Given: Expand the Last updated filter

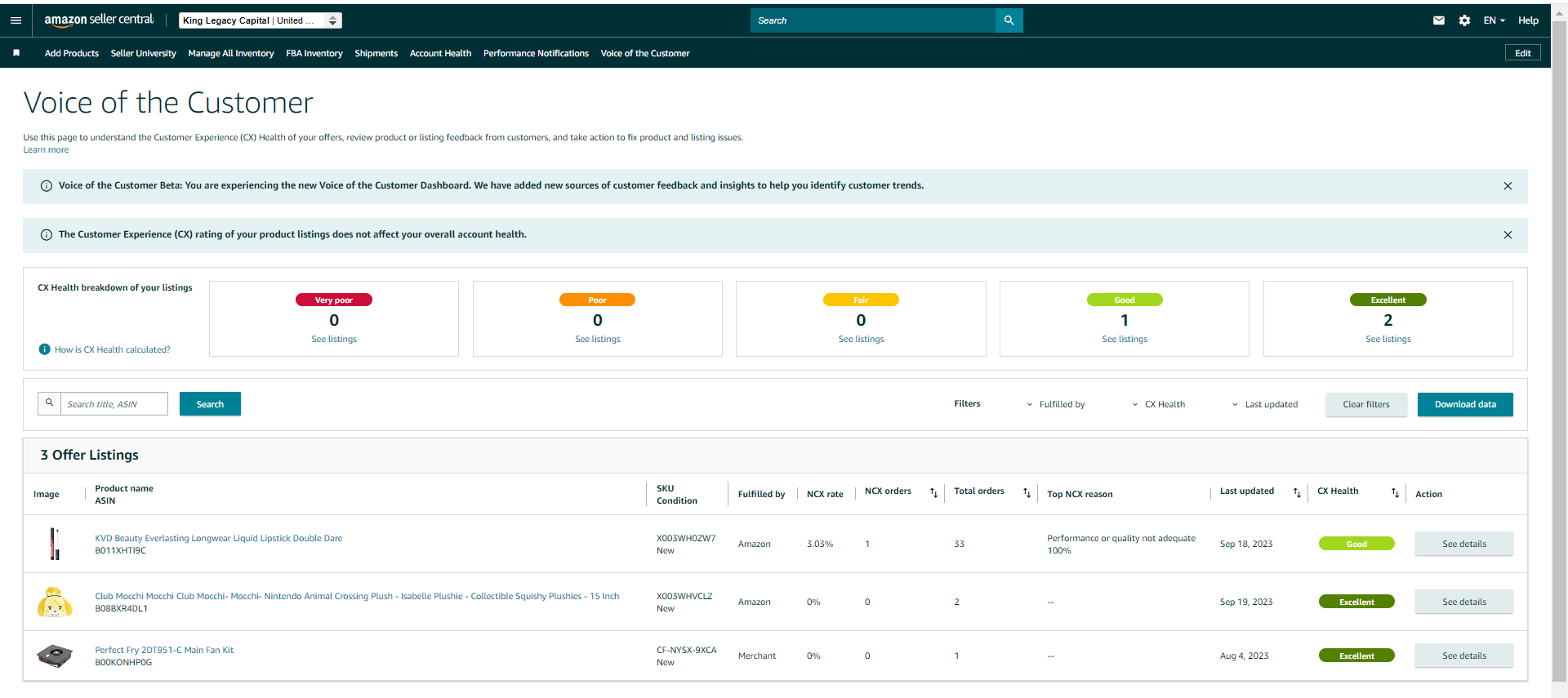Looking at the screenshot, I should [1265, 404].
